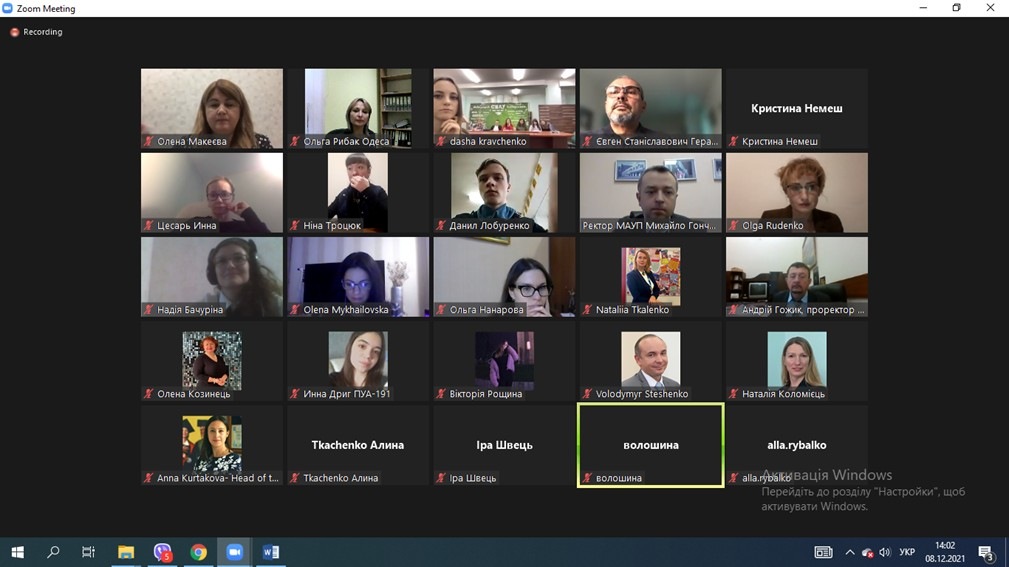Viewport: 1009px width, 567px height.
Task: Open Google Chrome from the taskbar
Action: click(x=198, y=552)
